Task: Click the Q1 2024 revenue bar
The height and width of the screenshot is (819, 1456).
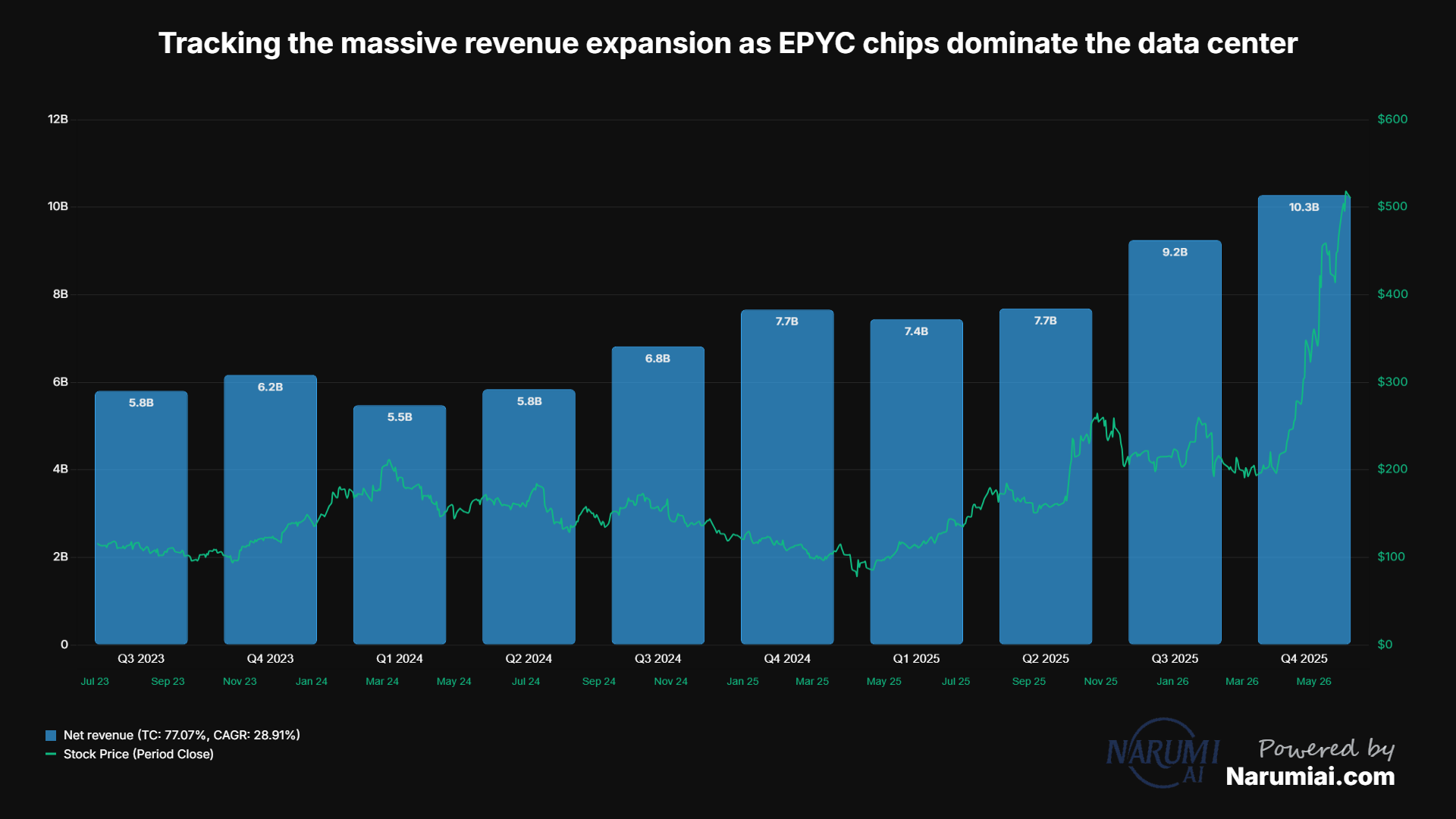Action: (400, 525)
